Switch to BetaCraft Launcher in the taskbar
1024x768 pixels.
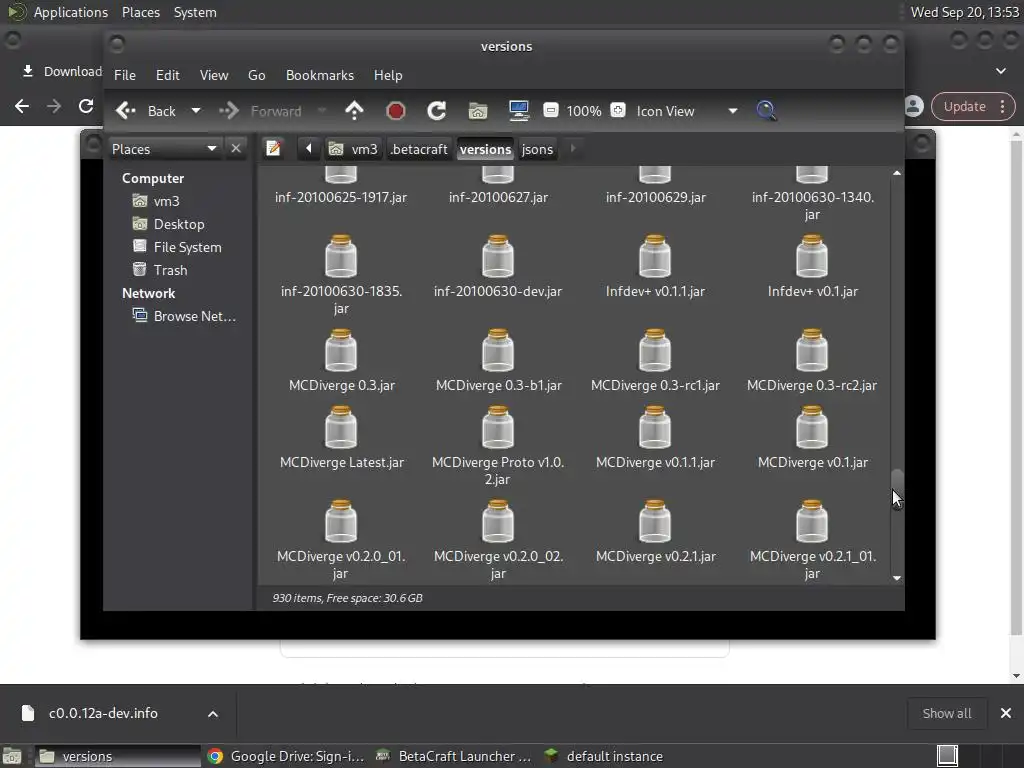tap(453, 756)
